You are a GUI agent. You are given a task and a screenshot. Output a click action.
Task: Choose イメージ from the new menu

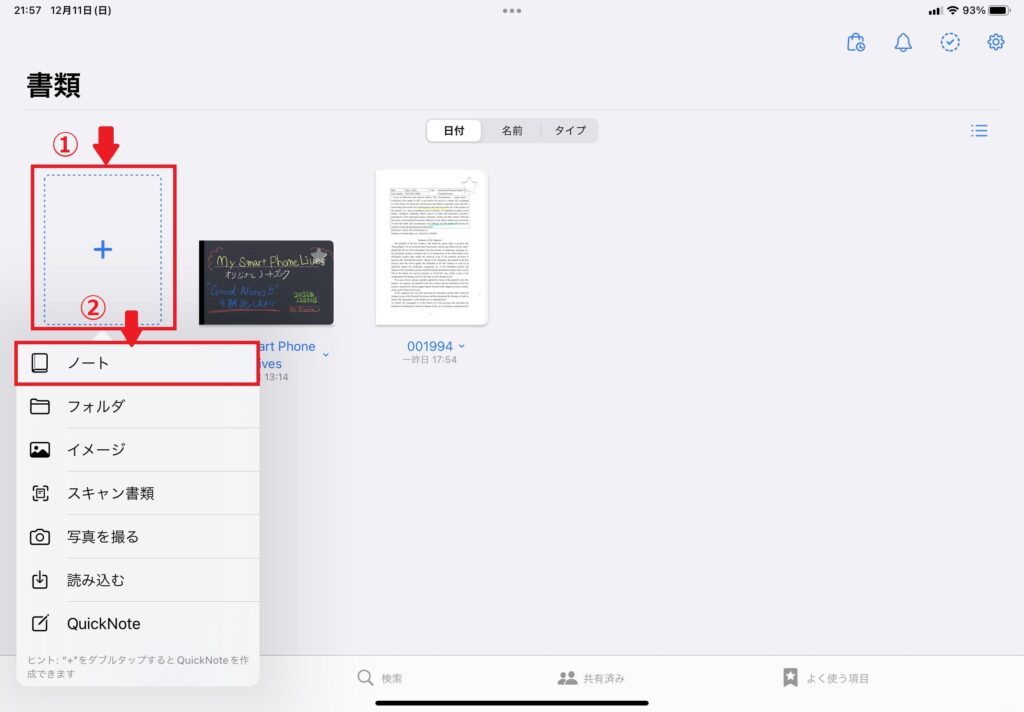point(137,449)
